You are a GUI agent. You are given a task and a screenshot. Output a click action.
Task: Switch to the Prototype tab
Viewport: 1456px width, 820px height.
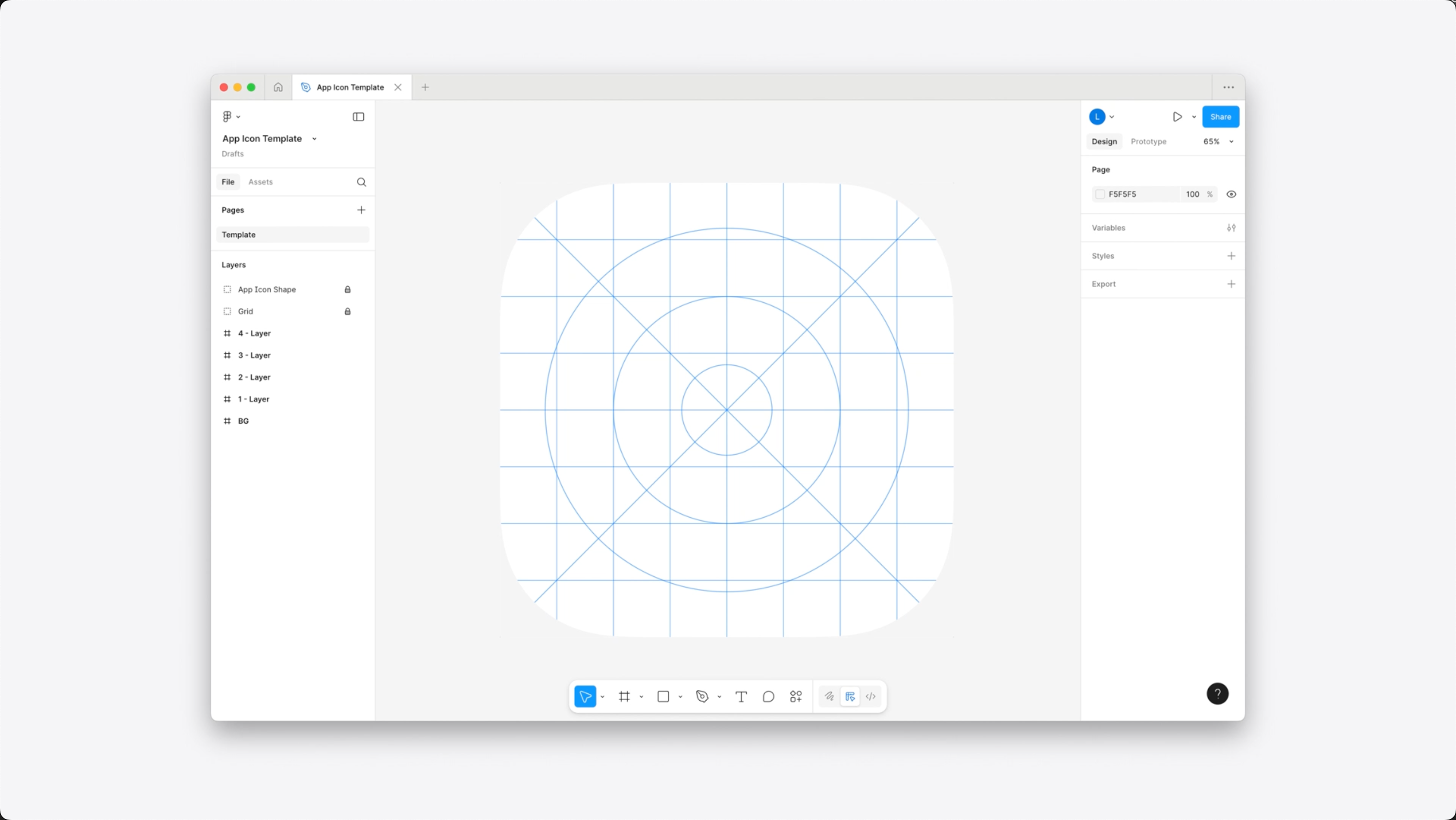point(1148,141)
